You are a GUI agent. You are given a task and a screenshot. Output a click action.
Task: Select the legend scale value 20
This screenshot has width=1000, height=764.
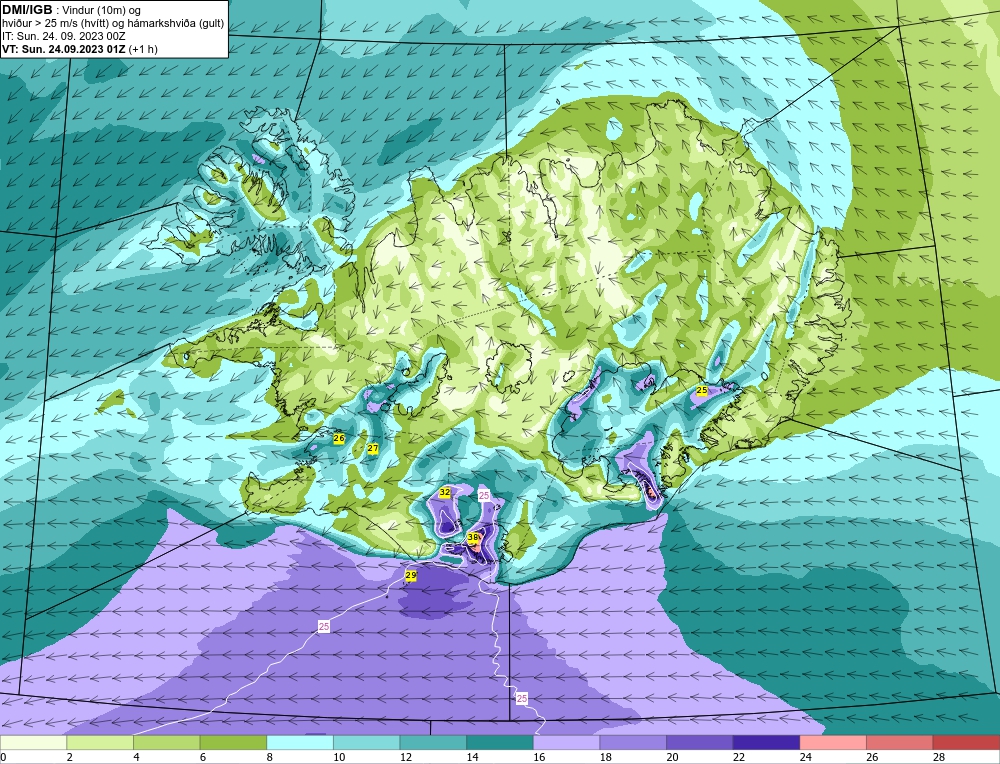pyautogui.click(x=672, y=757)
